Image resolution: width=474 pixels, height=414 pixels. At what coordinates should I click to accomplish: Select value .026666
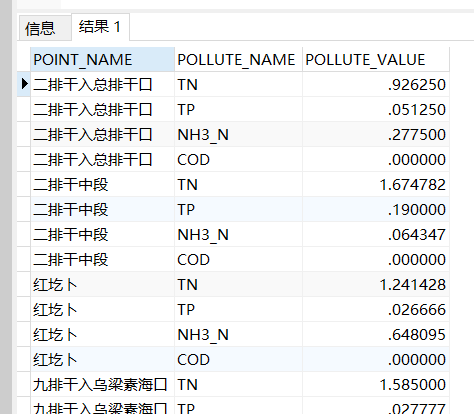click(376, 310)
